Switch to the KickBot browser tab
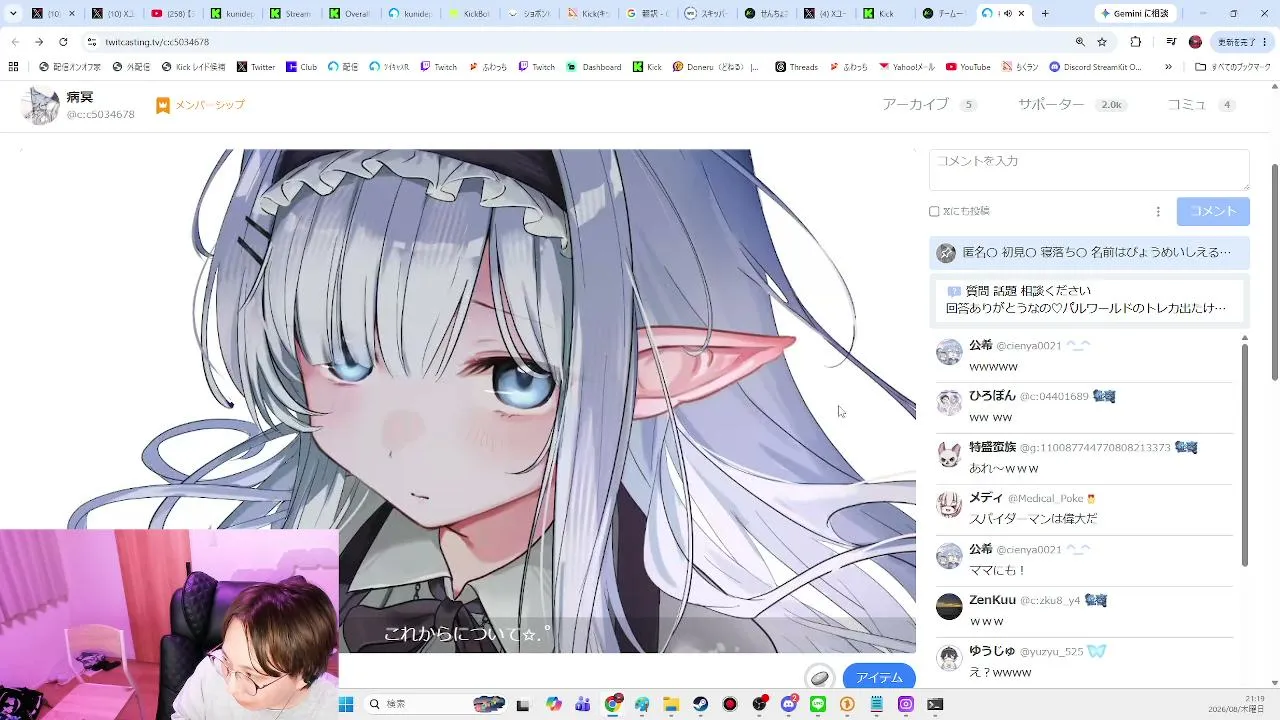The image size is (1280, 720). pos(470,14)
